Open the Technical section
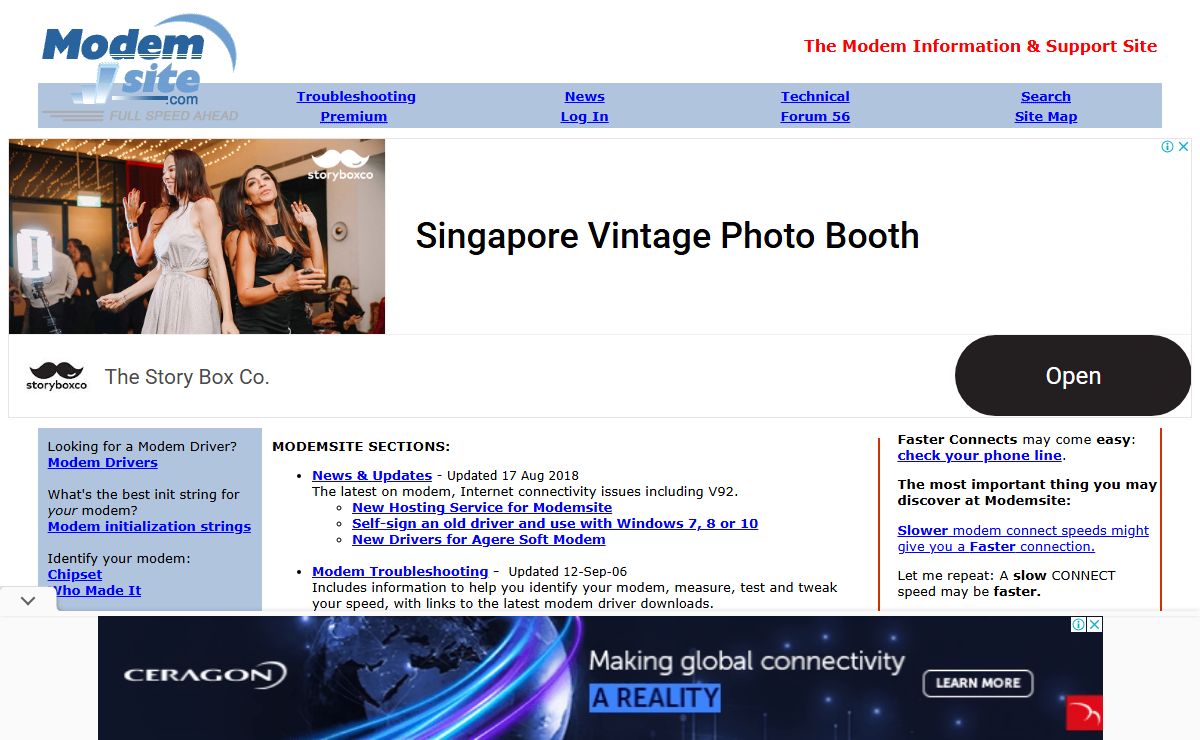 (815, 97)
